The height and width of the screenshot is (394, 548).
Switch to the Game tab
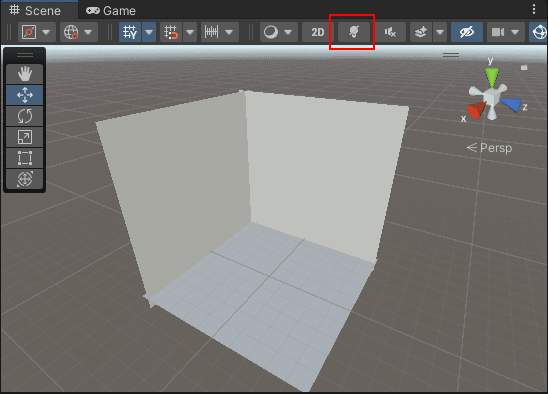[x=111, y=10]
